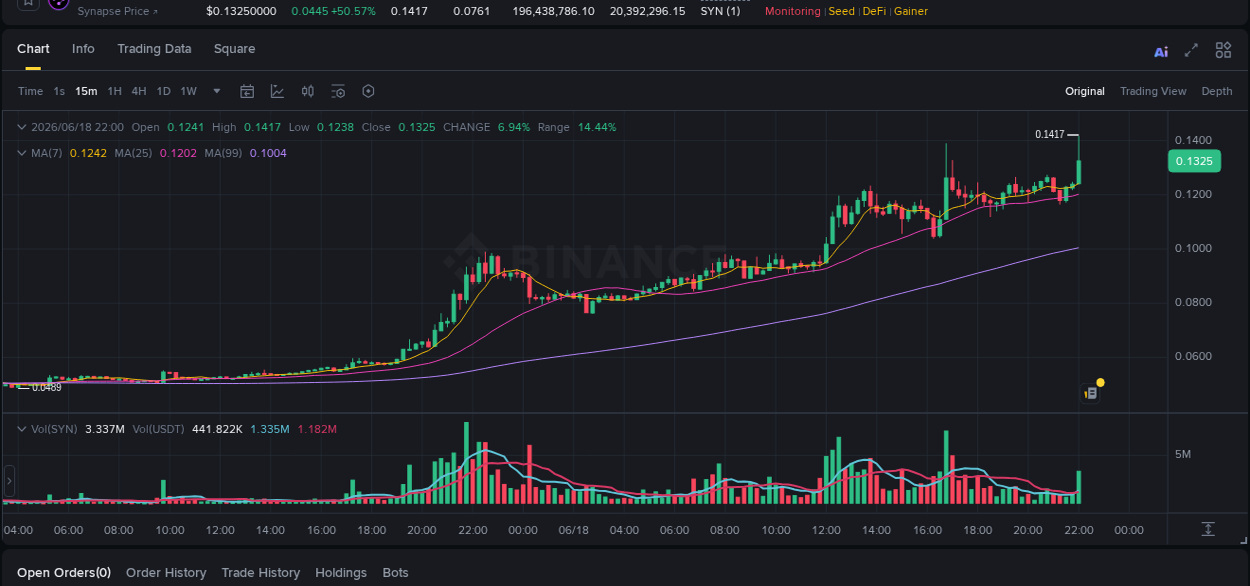This screenshot has height=586, width=1250.
Task: Open the go-to-date calendar icon
Action: tap(247, 91)
